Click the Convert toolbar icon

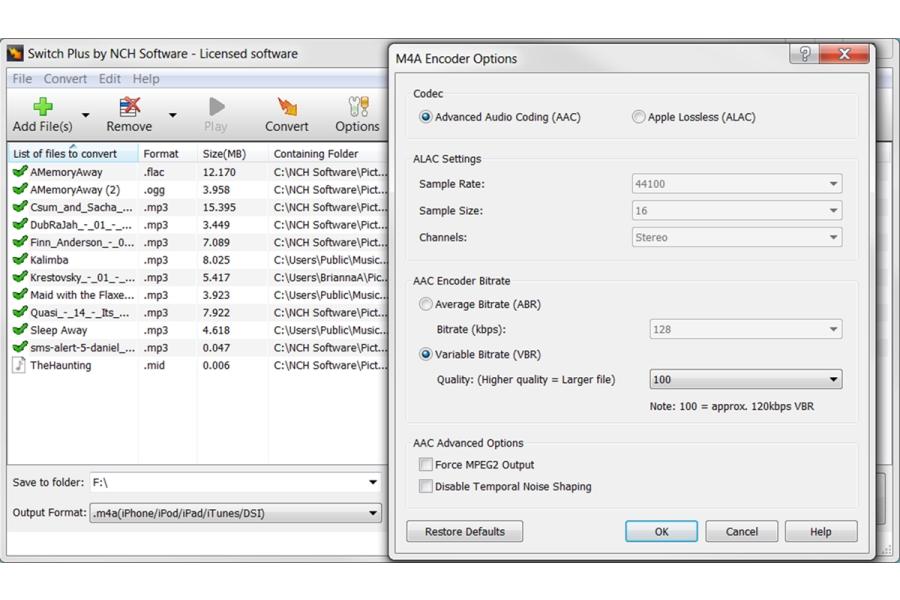click(287, 106)
